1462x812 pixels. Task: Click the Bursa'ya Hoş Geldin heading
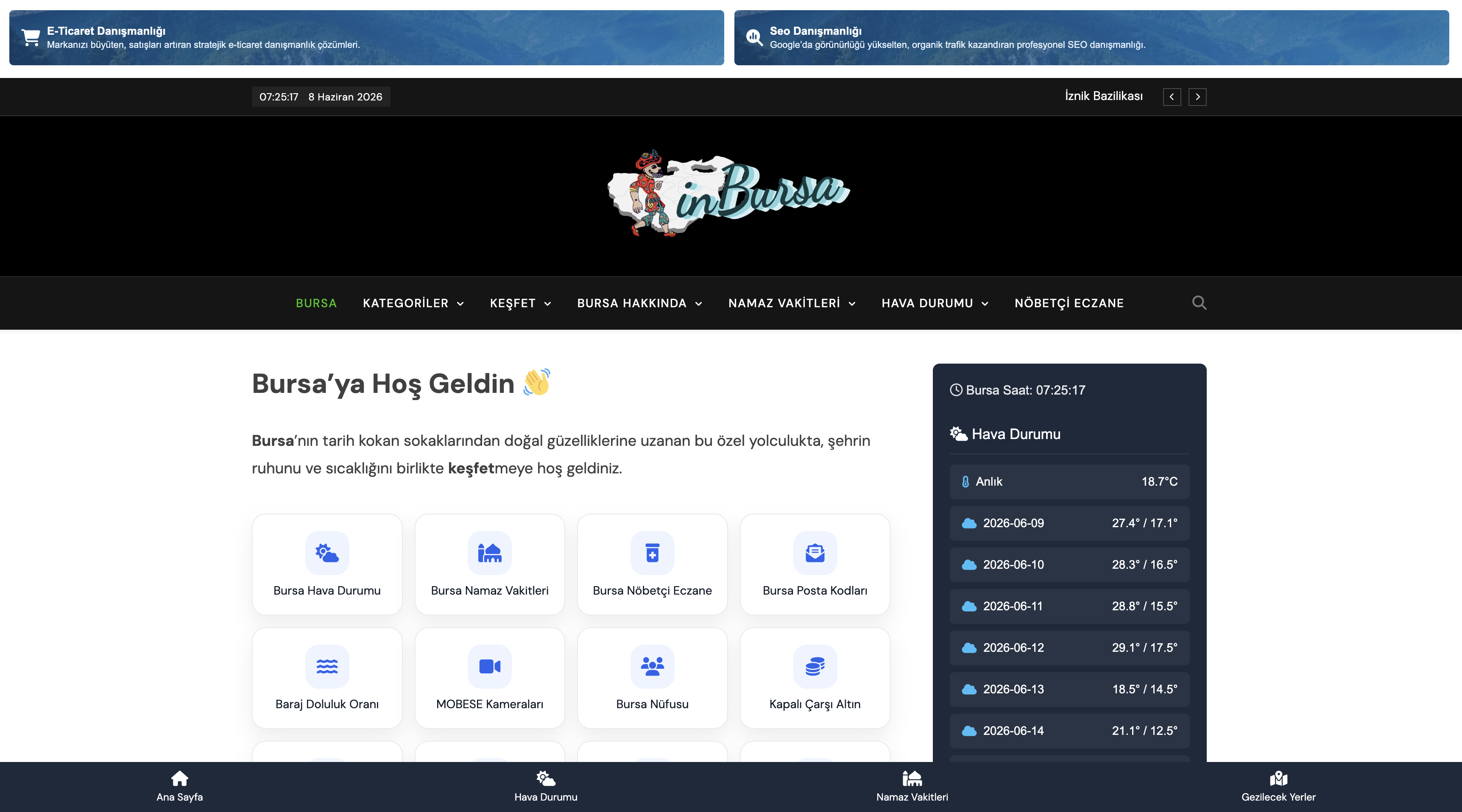coord(401,384)
